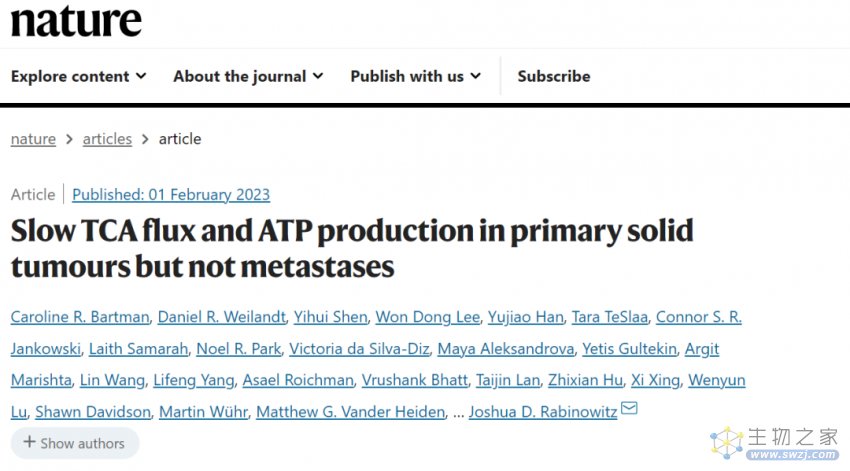Image resolution: width=850 pixels, height=471 pixels.
Task: Expand the Publish with us menu
Action: pos(416,76)
